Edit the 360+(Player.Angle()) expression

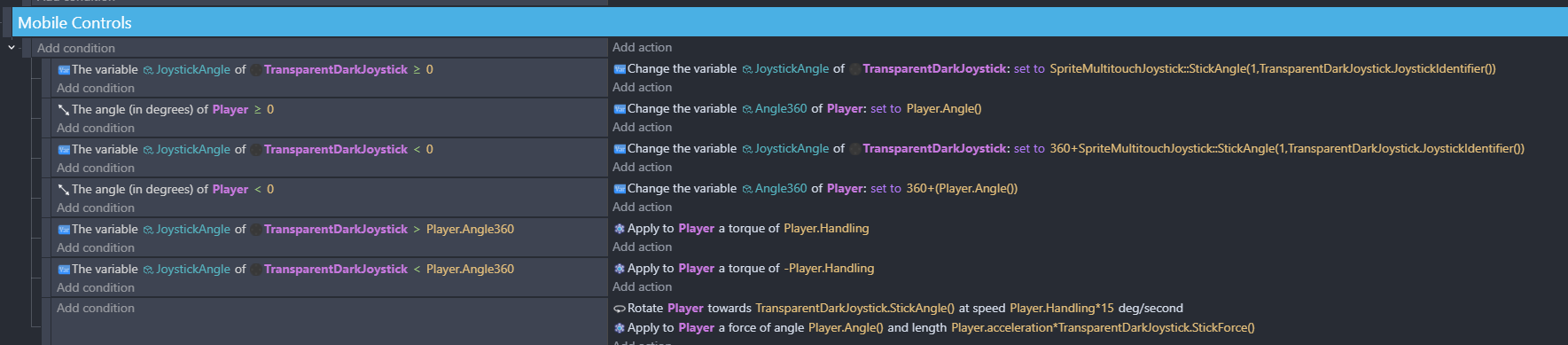(x=962, y=189)
